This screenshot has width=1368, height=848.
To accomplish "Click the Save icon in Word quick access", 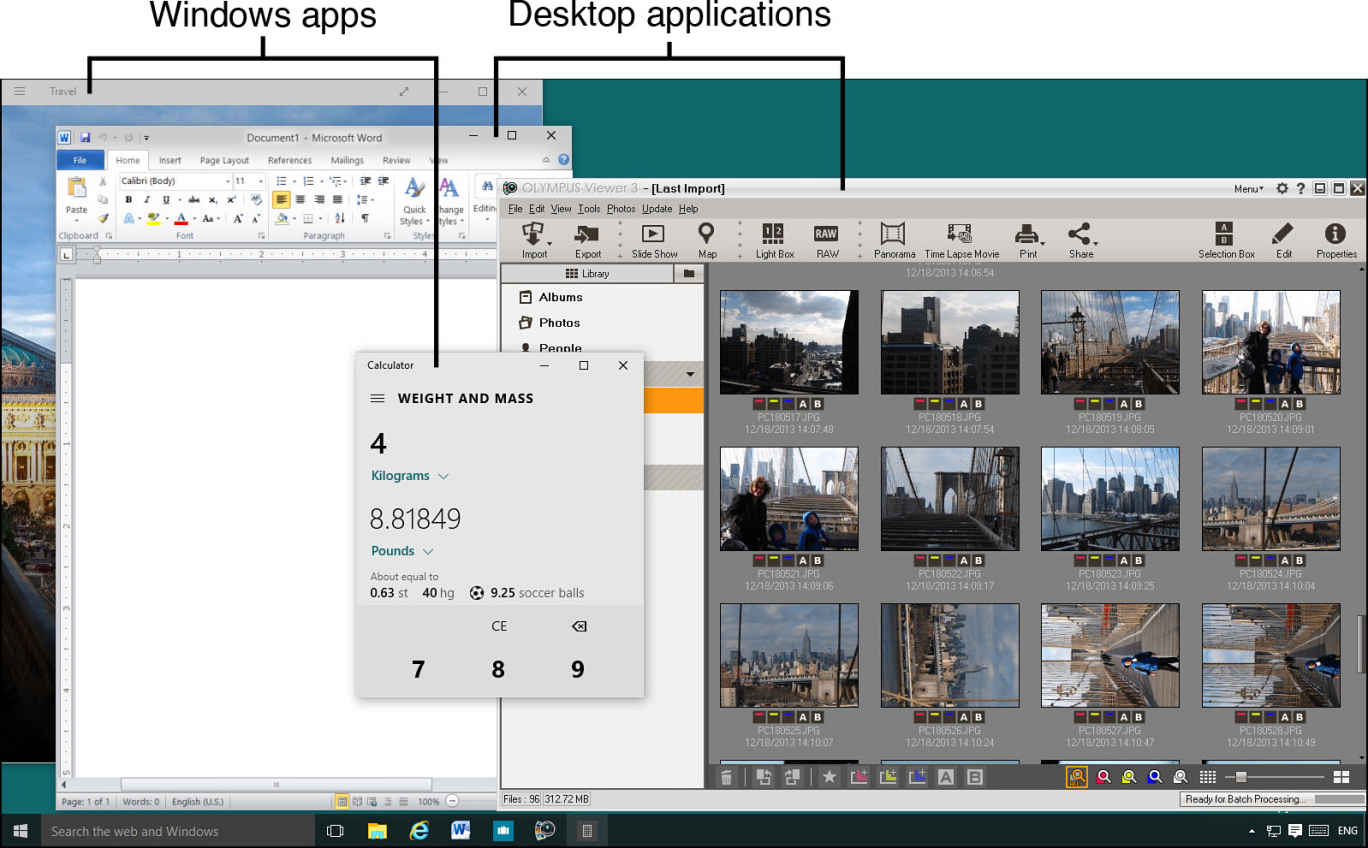I will (85, 138).
